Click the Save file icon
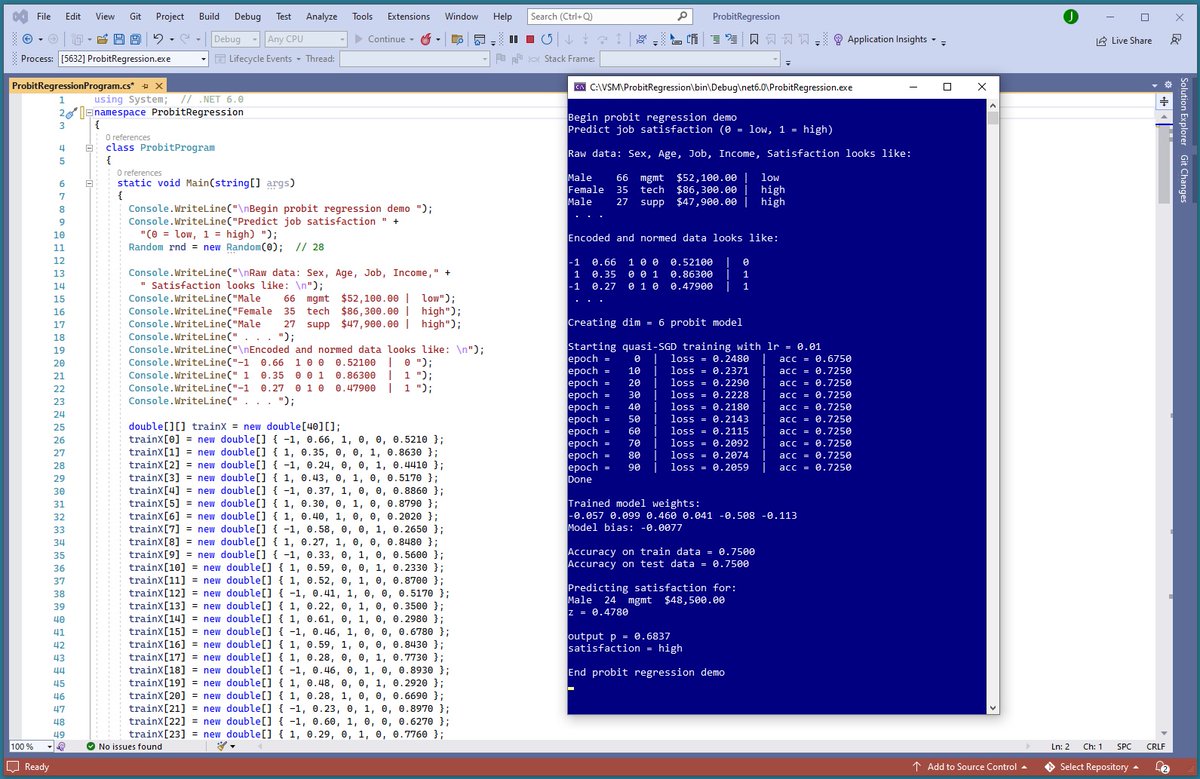The width and height of the screenshot is (1200, 779). (119, 39)
